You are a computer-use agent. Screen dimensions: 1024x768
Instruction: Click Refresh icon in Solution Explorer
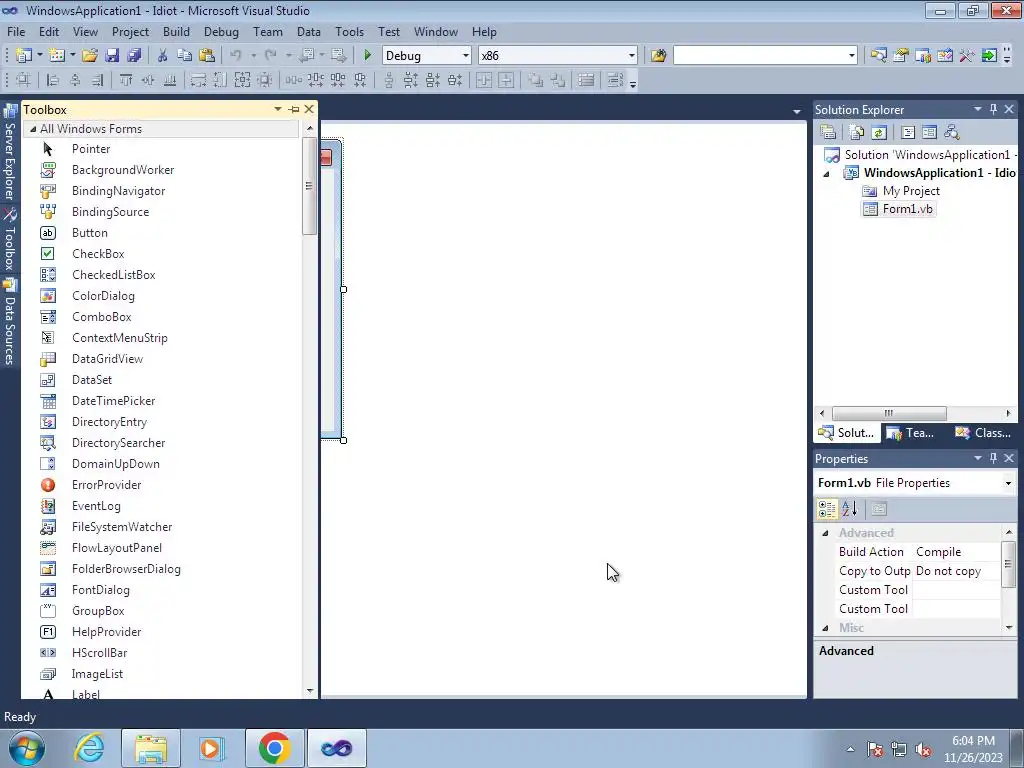tap(879, 133)
